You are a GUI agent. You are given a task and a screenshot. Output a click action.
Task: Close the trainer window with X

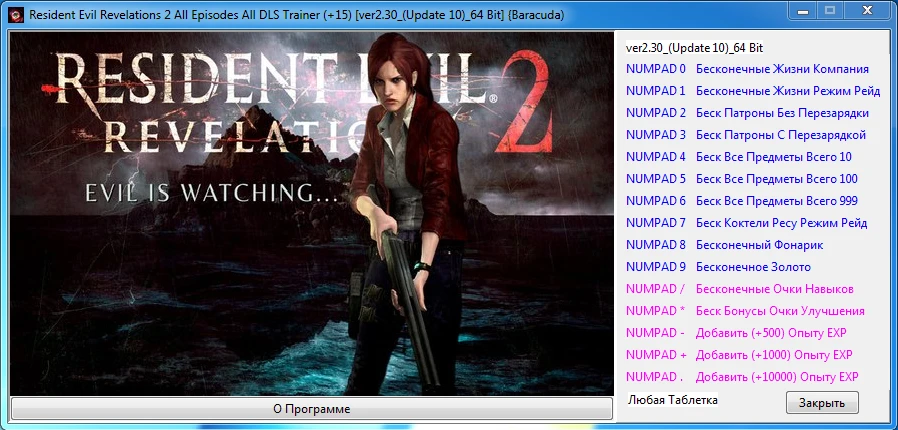(x=867, y=11)
